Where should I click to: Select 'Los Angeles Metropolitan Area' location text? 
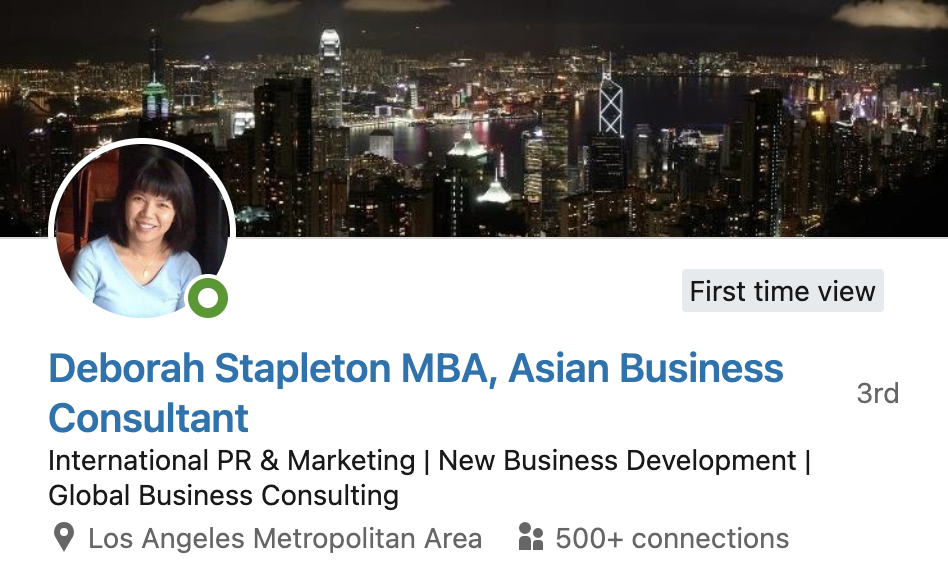(x=286, y=538)
